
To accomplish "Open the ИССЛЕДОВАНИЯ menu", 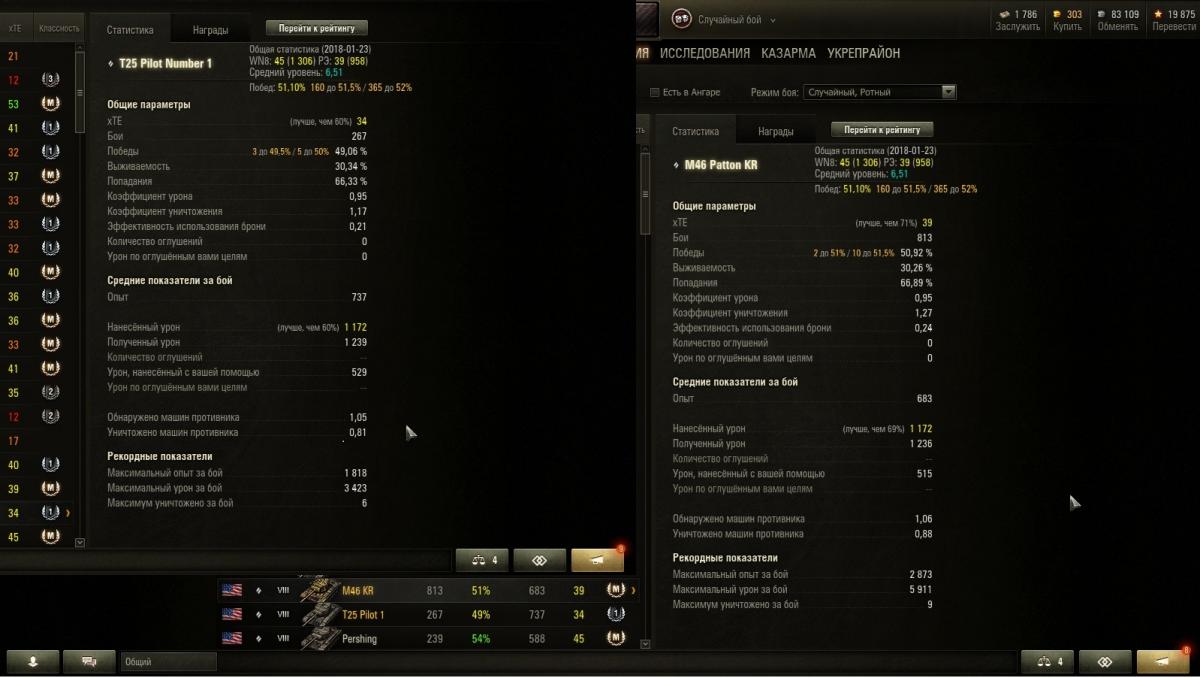I will 705,53.
